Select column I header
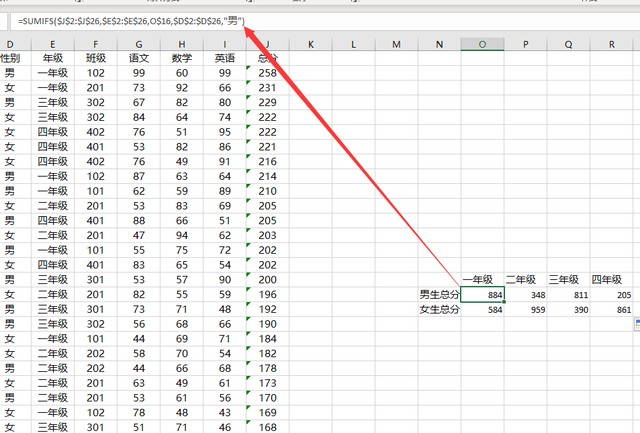The image size is (640, 433). (x=224, y=44)
